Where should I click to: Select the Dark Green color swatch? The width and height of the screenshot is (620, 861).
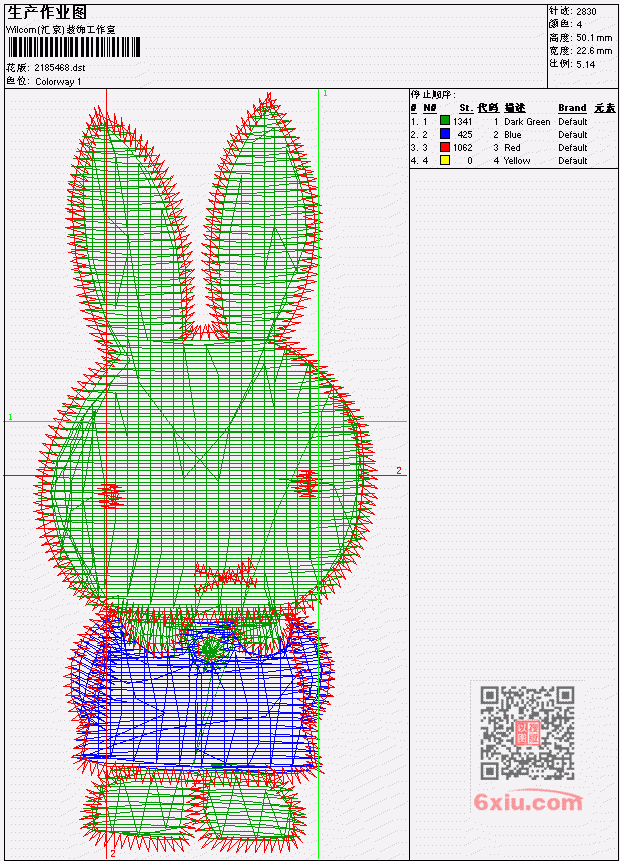coord(445,121)
